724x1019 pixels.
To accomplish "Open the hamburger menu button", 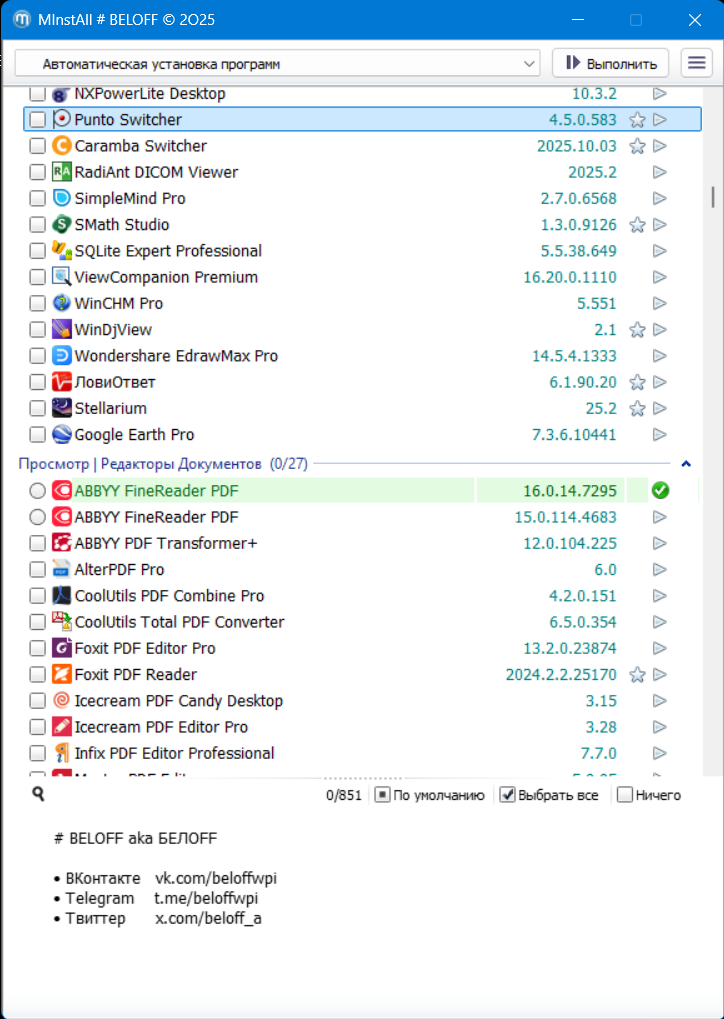I will [x=697, y=63].
